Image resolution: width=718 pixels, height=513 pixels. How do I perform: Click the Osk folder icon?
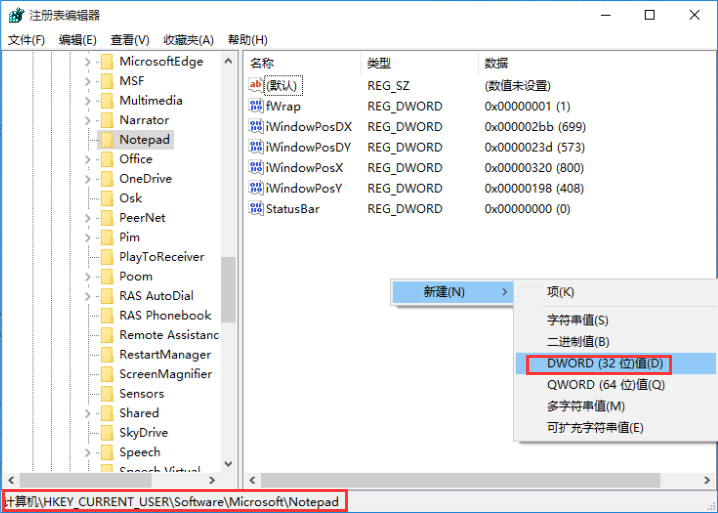click(107, 198)
